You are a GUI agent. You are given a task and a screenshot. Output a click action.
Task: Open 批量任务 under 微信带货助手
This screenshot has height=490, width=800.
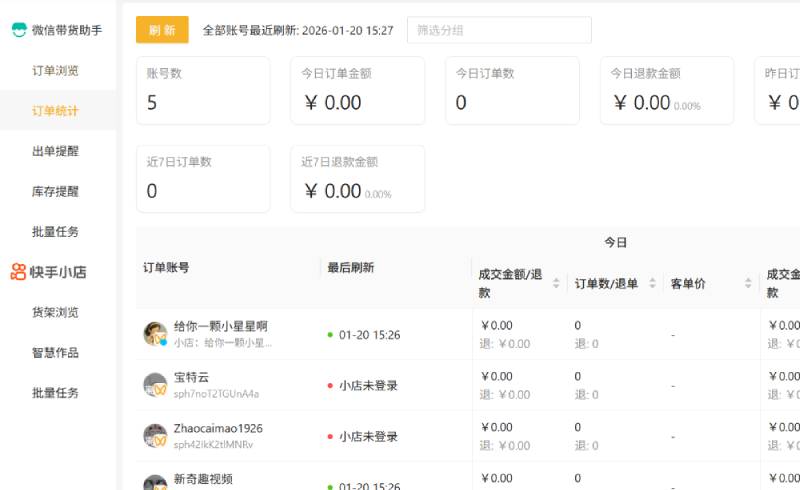click(55, 231)
